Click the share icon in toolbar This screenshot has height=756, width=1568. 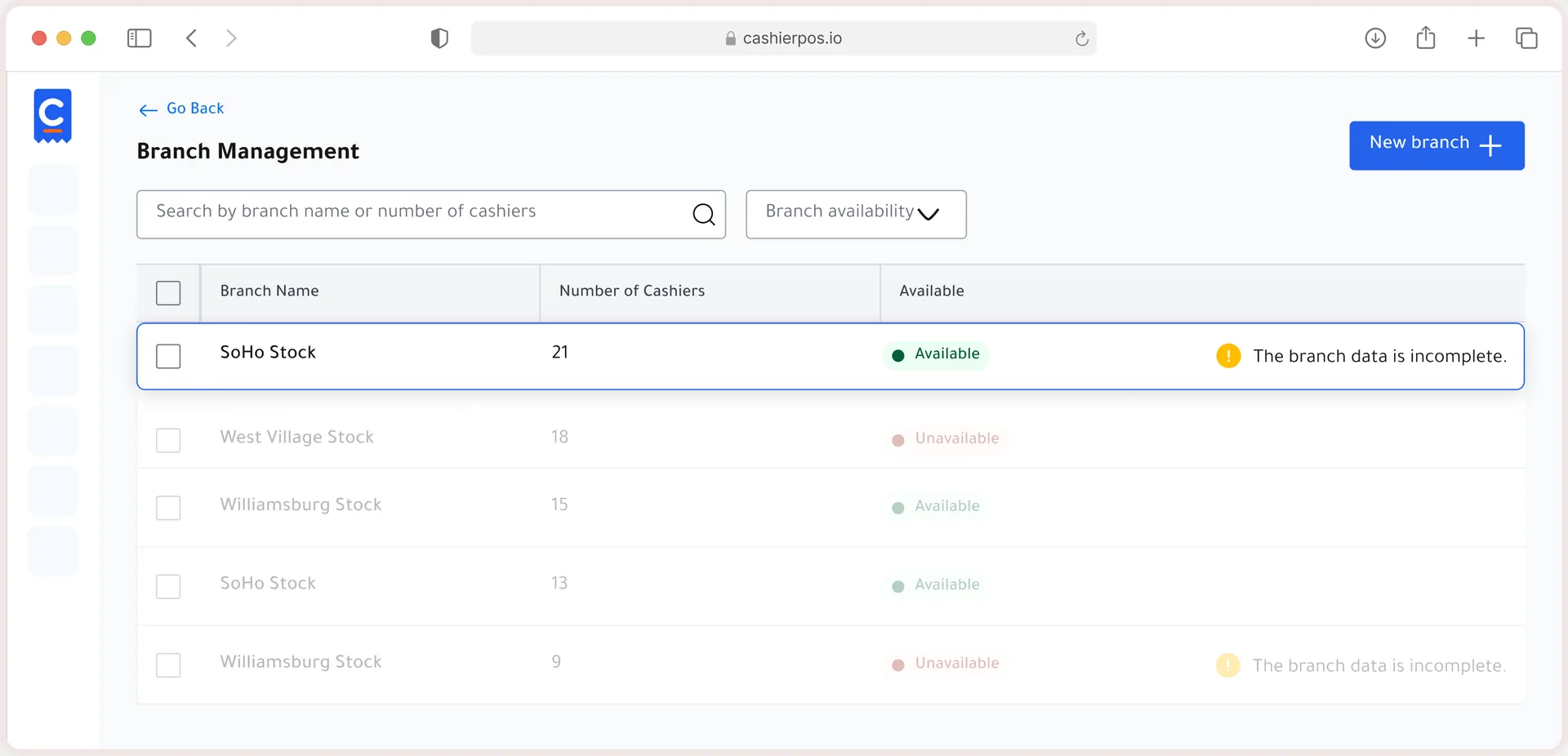click(x=1426, y=38)
